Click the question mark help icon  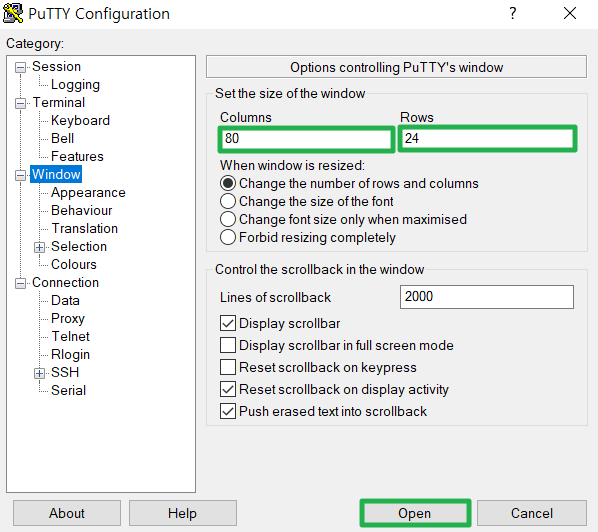coord(513,13)
